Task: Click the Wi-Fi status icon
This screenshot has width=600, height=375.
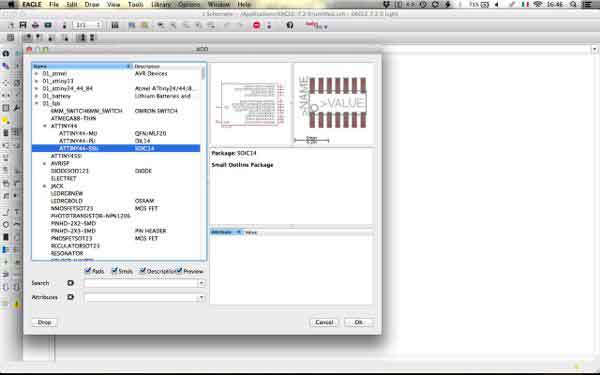Action: click(538, 5)
